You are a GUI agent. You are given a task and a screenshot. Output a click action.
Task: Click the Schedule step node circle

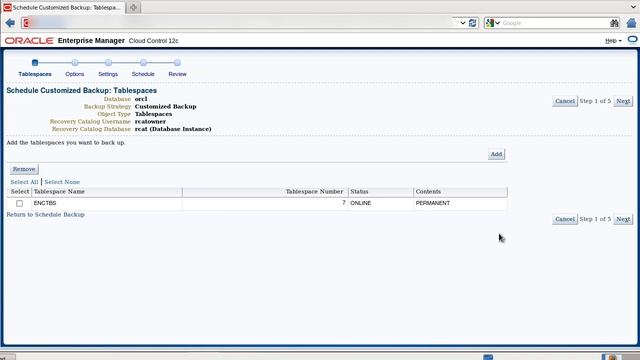(143, 63)
